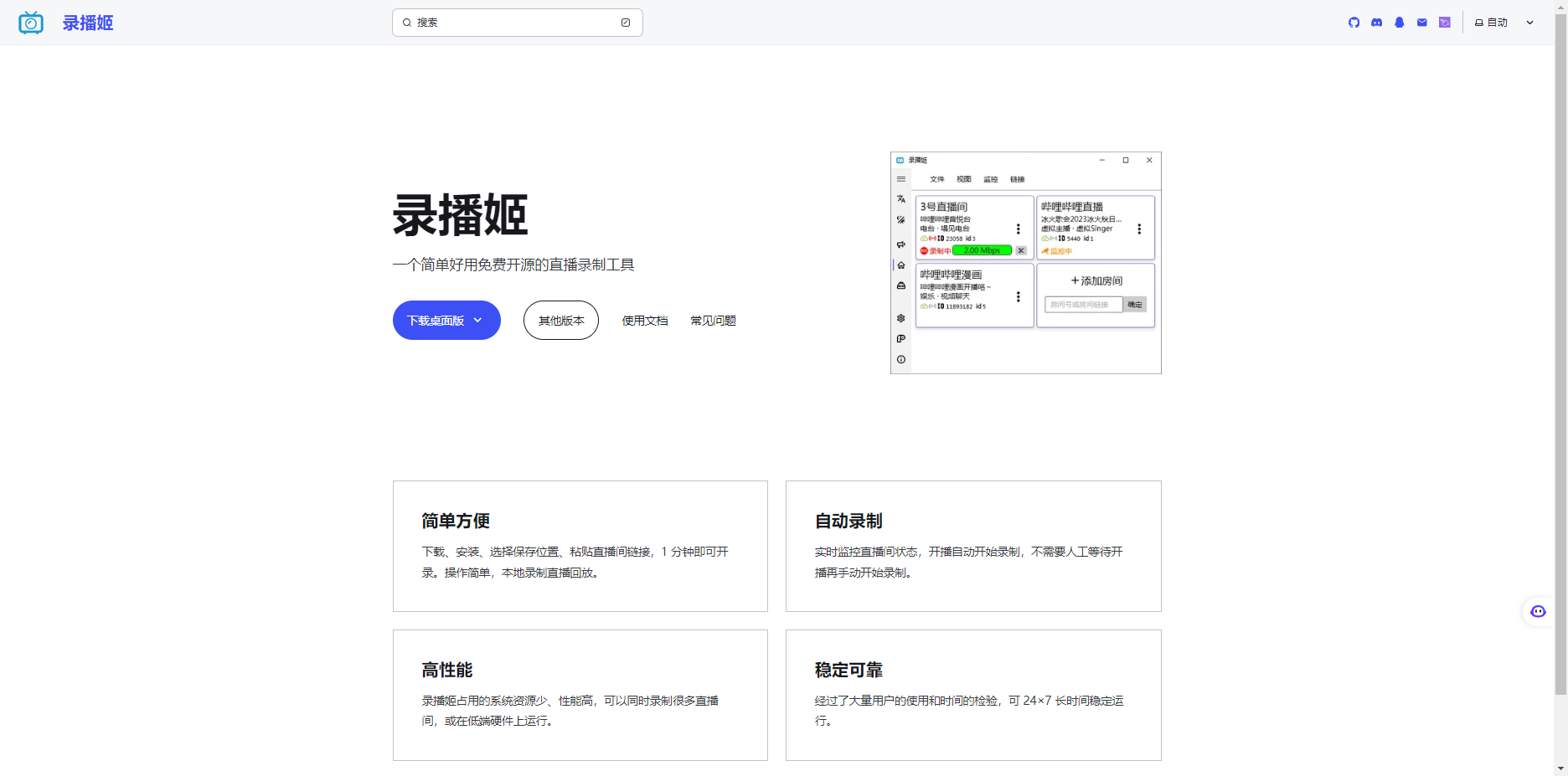Open the floating chat bot icon

[1539, 611]
